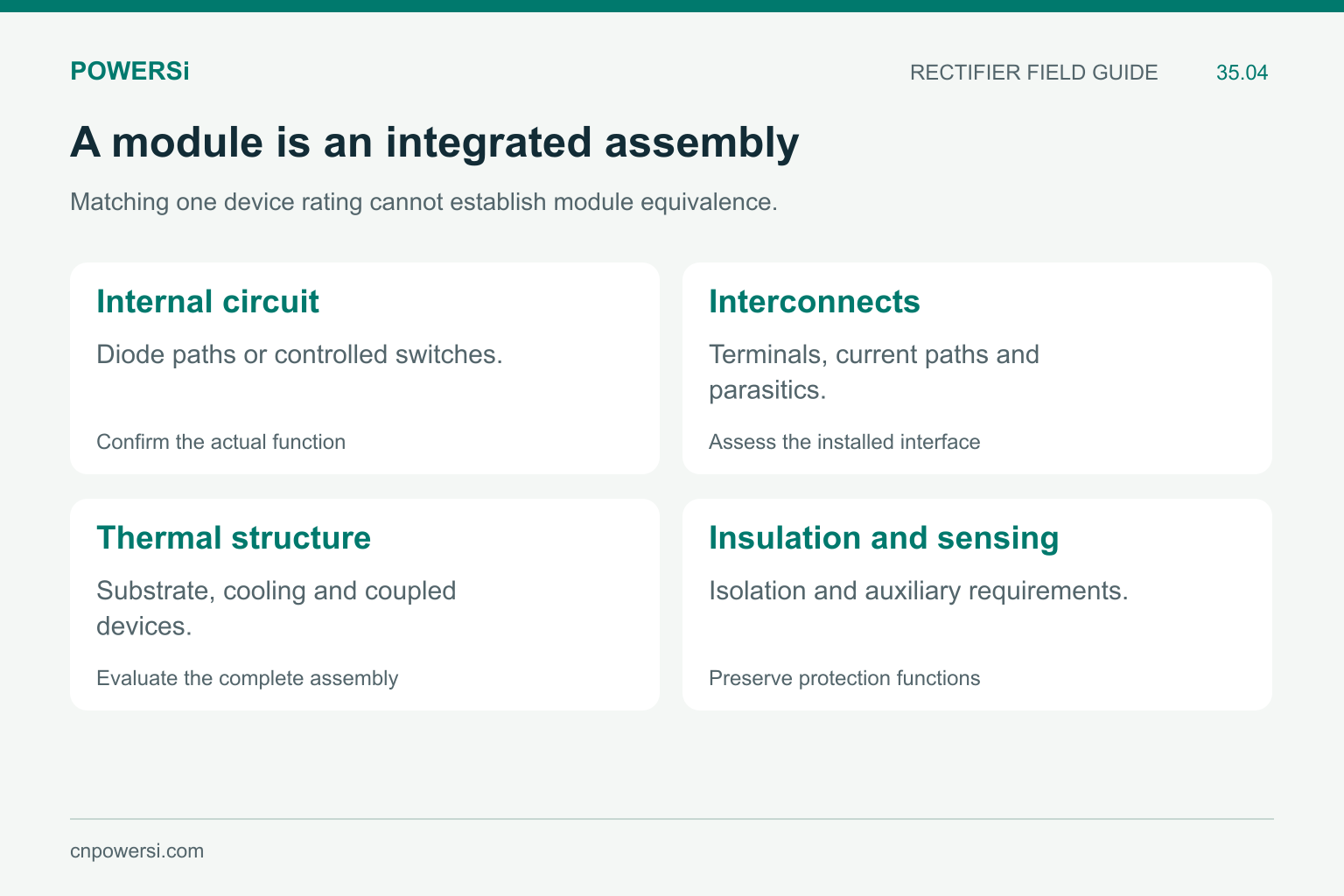
Task: Click 'Terminals, current paths and parasitics.' text
Action: [874, 372]
